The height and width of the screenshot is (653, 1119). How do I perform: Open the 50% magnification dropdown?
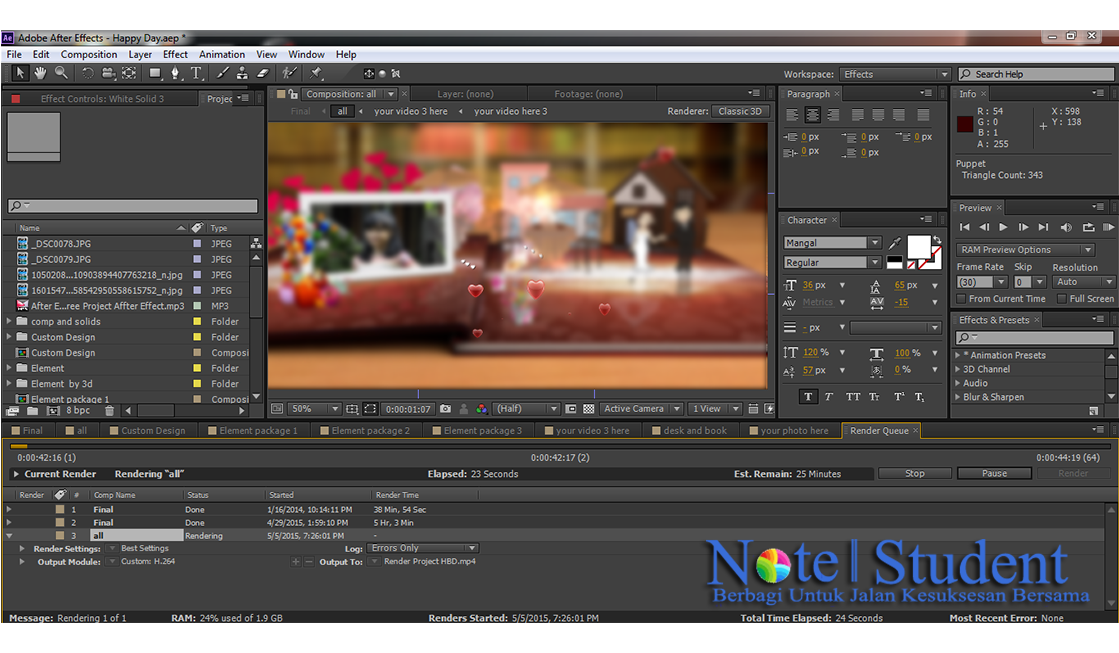pyautogui.click(x=314, y=409)
